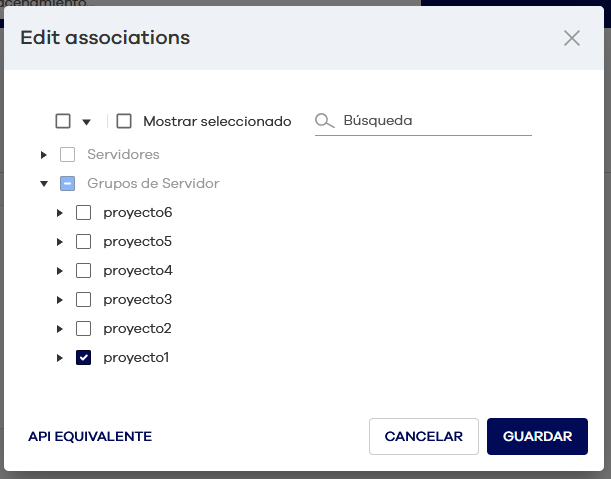
Task: Expand the proyecto1 tree node
Action: 60,358
